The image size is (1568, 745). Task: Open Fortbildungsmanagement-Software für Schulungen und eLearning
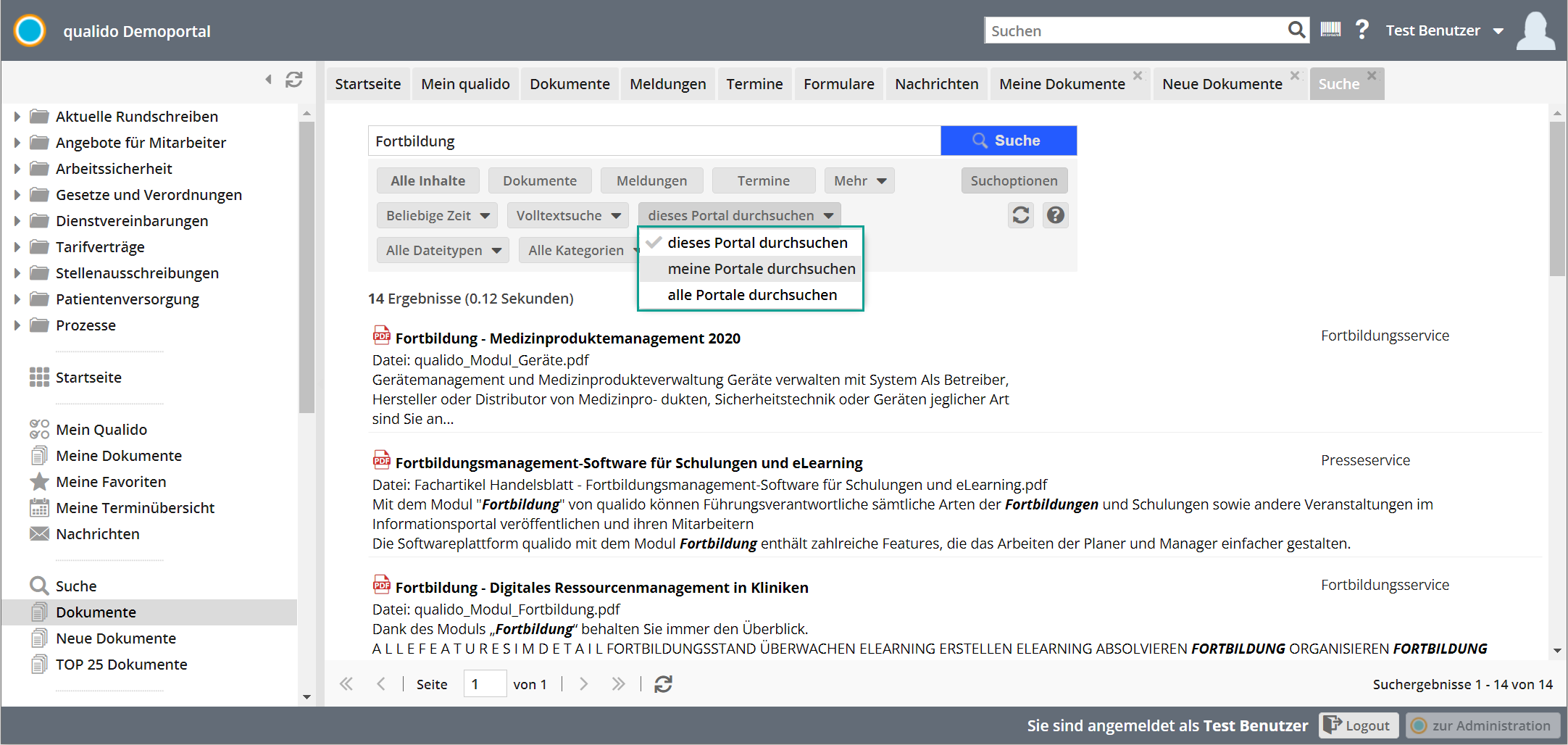tap(629, 463)
